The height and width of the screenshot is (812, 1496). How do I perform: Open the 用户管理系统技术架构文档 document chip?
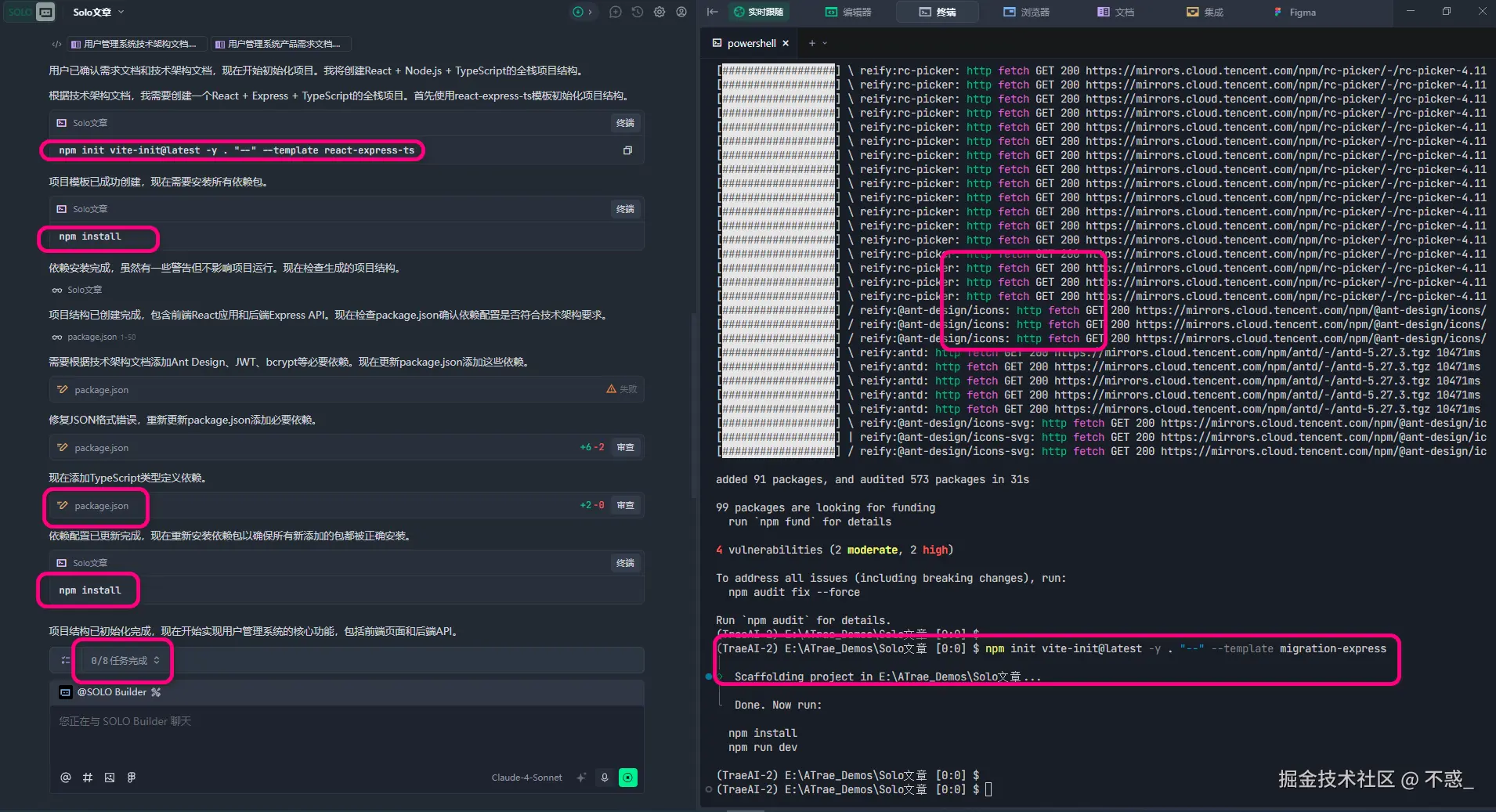pos(136,44)
